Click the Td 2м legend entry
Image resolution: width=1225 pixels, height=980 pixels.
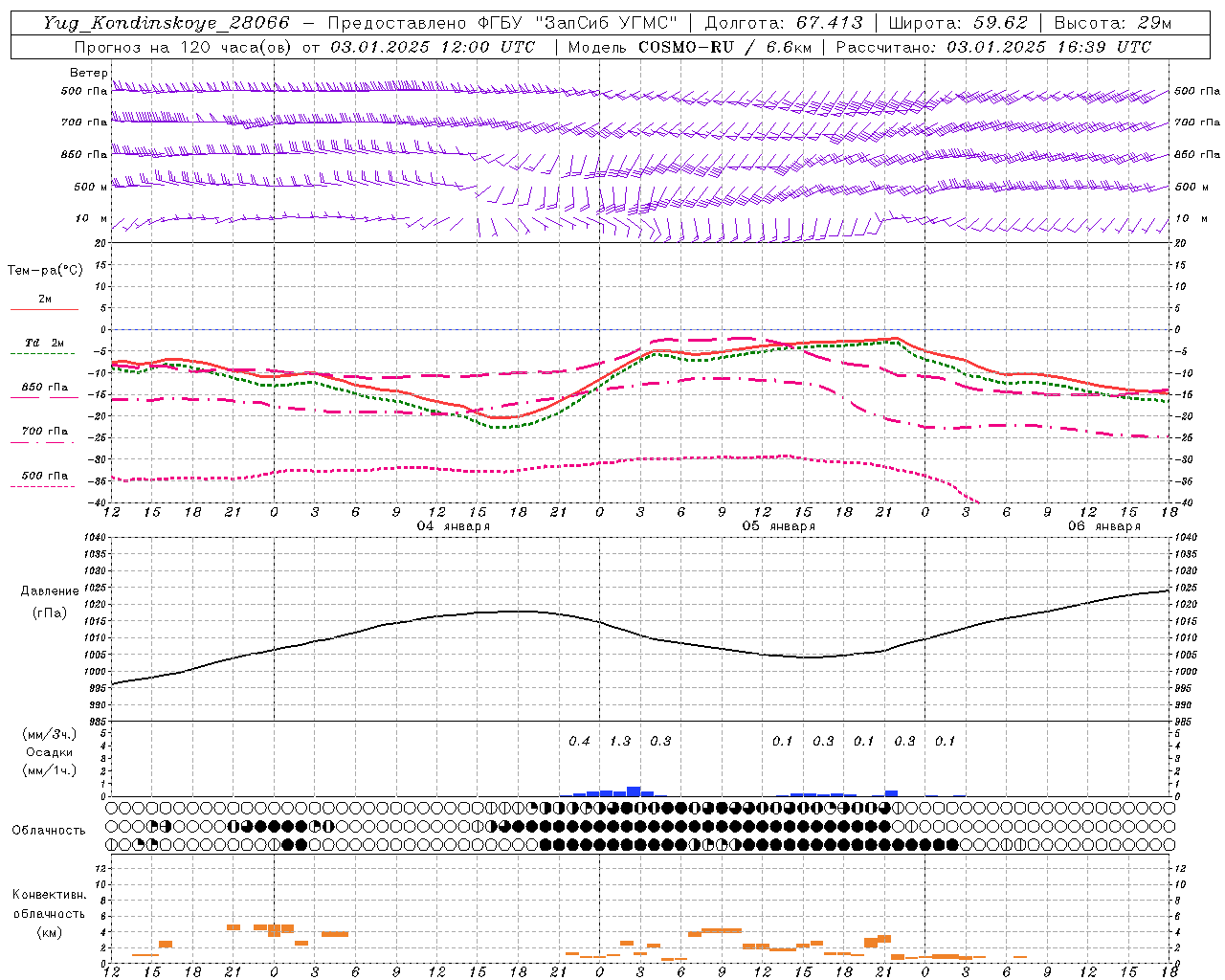45,343
